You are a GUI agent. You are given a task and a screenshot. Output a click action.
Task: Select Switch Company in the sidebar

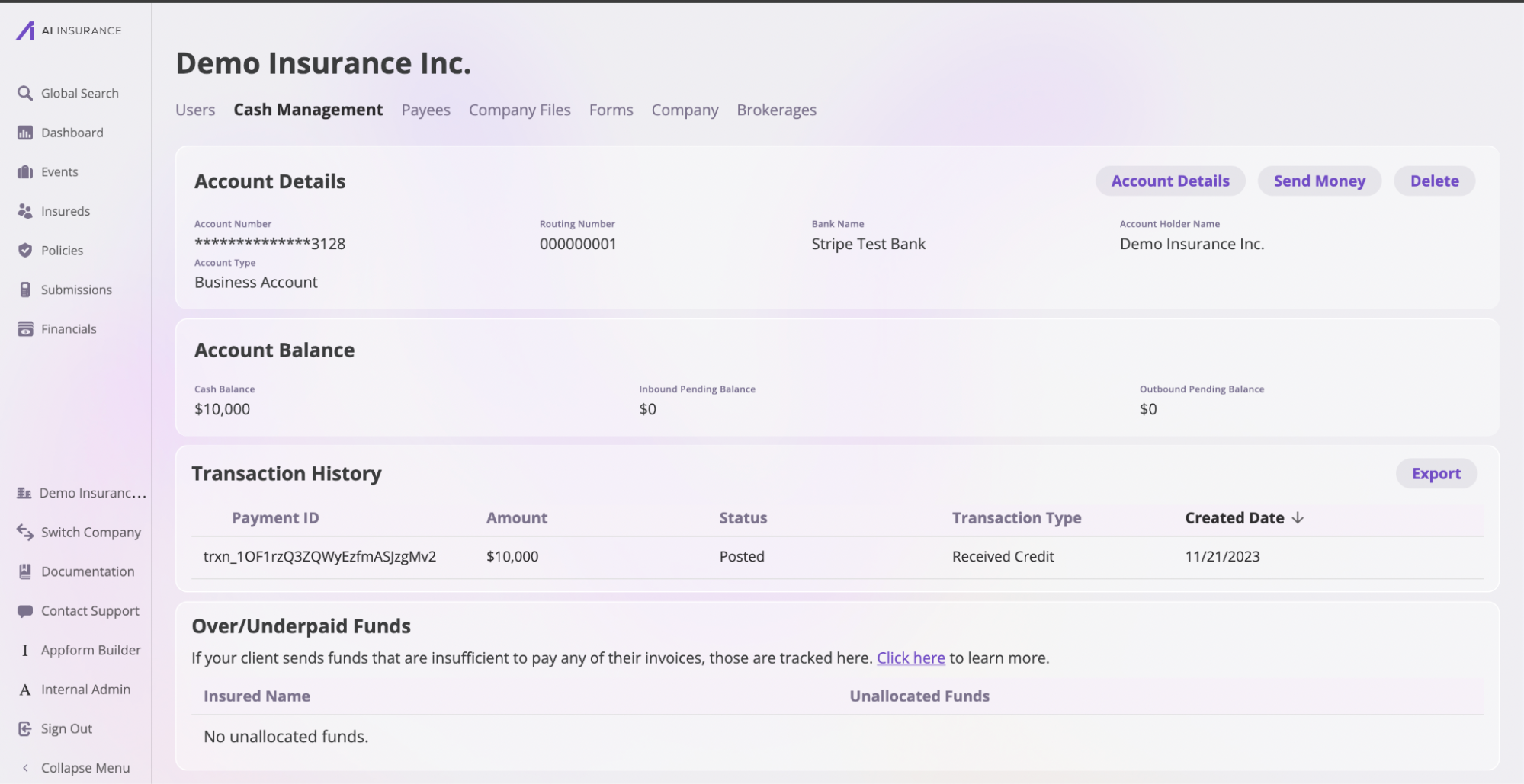coord(91,532)
